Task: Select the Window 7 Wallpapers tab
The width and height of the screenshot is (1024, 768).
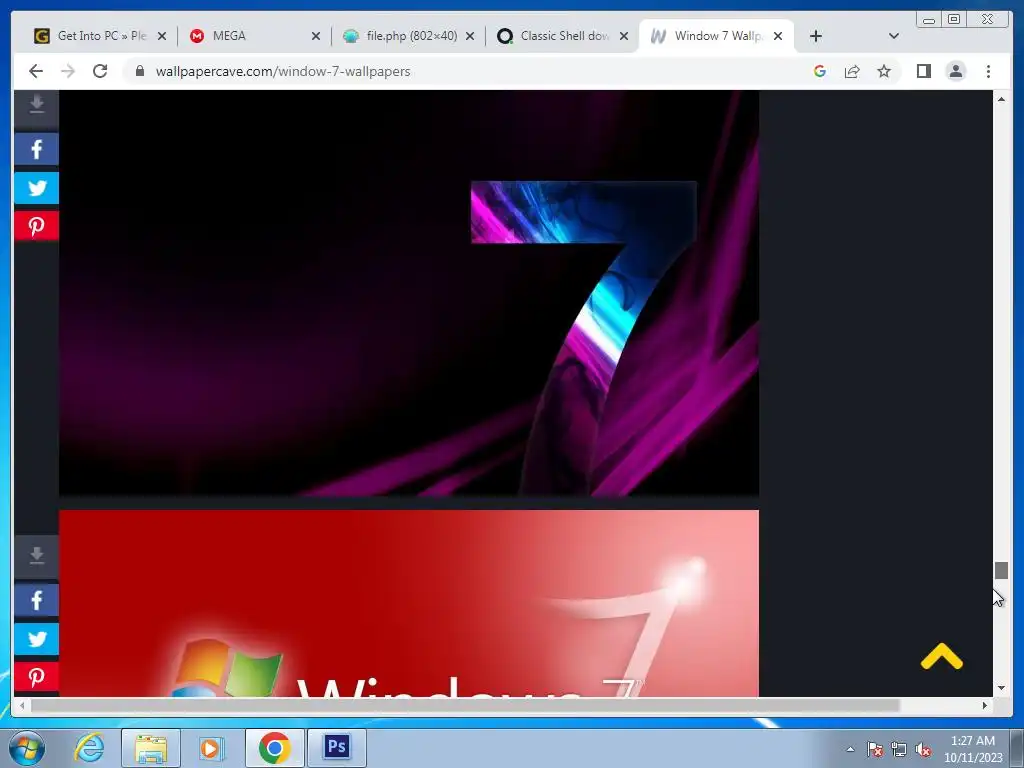Action: click(x=709, y=36)
